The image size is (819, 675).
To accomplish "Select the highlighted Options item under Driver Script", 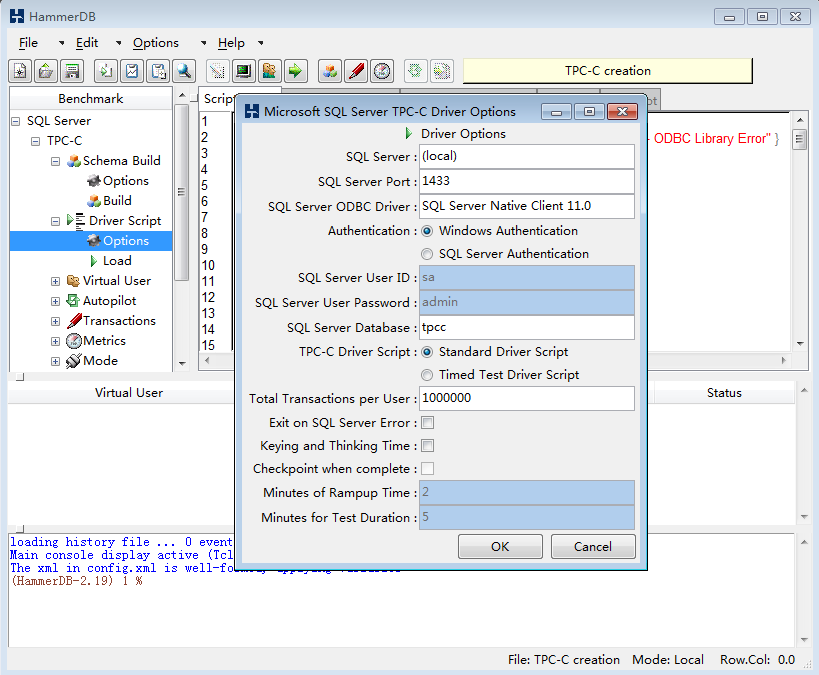I will 126,241.
